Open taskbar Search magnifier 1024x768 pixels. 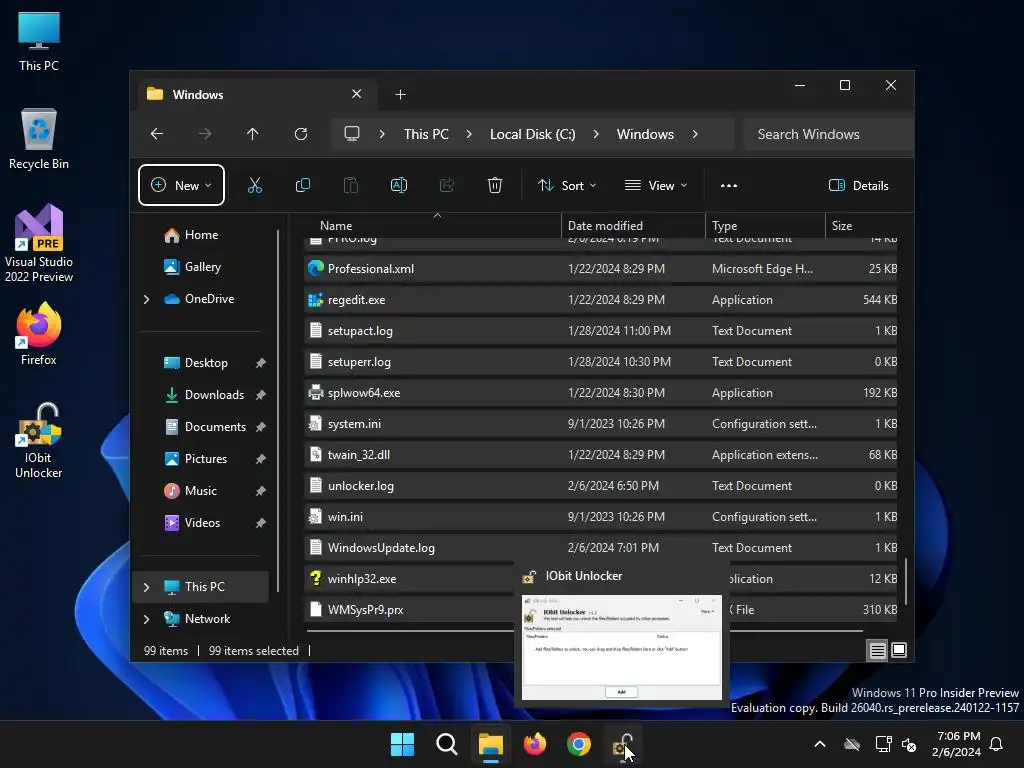coord(447,744)
